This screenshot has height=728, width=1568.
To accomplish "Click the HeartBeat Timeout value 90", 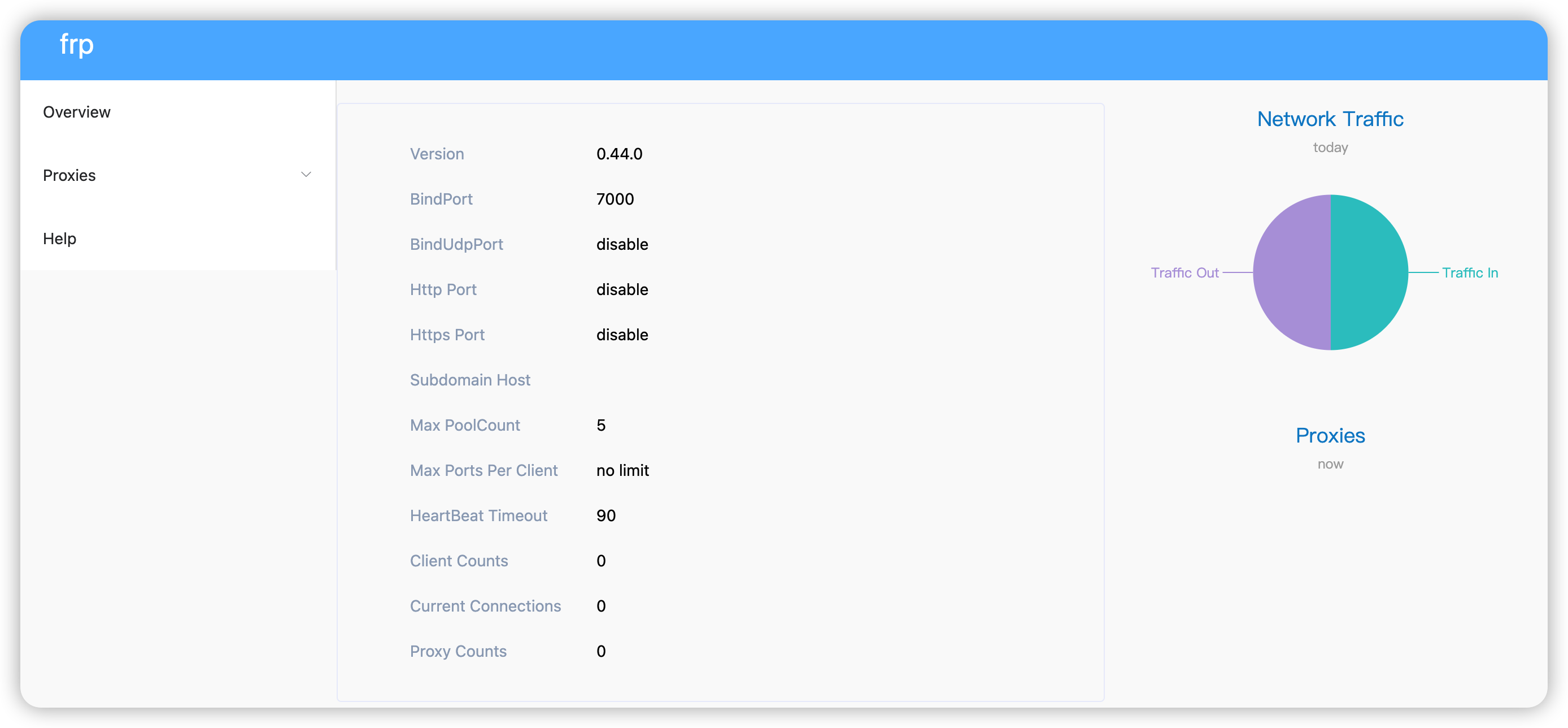I will [x=606, y=515].
